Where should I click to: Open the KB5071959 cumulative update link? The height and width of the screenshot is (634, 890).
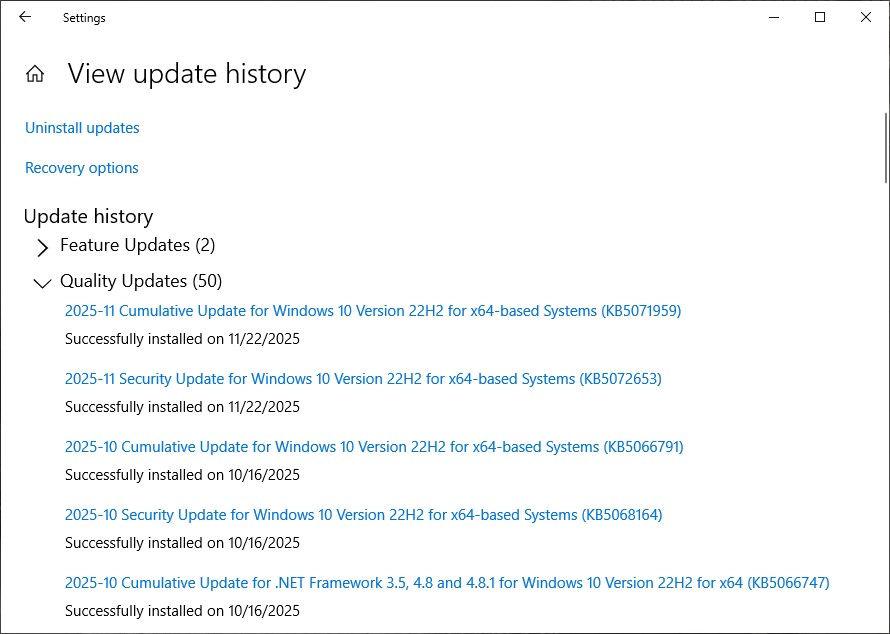pos(372,311)
